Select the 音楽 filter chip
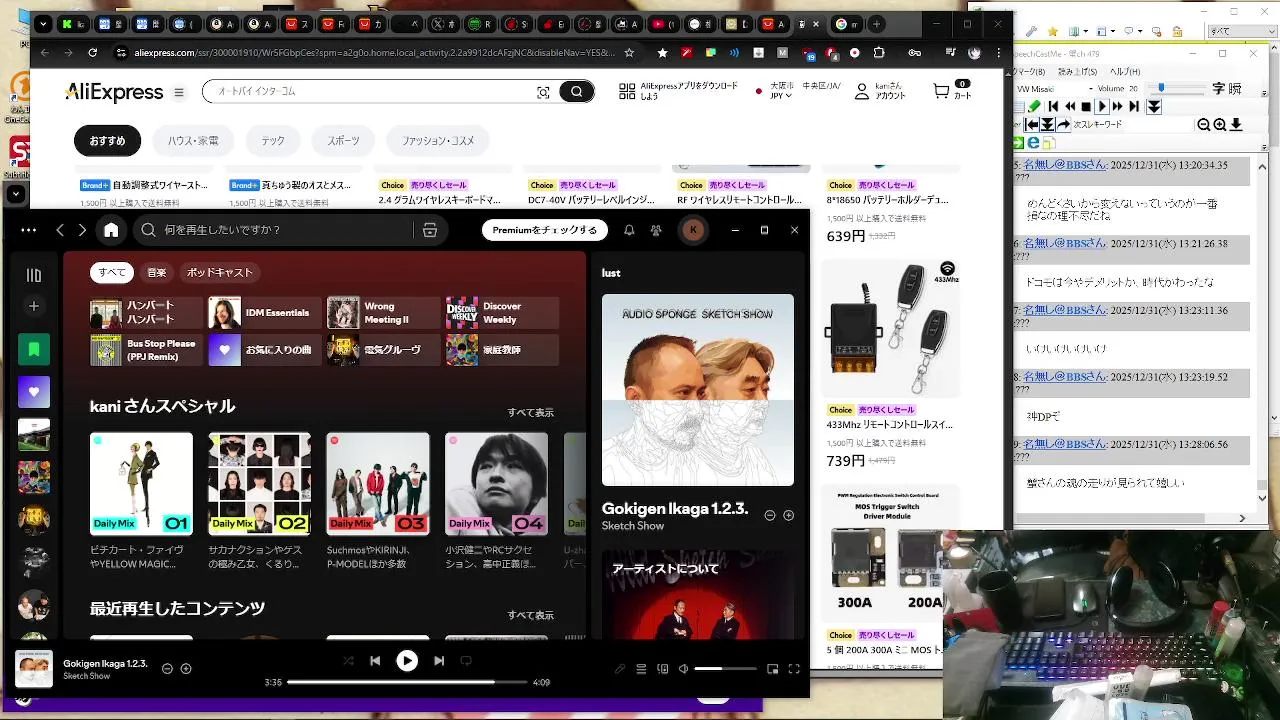 (157, 272)
